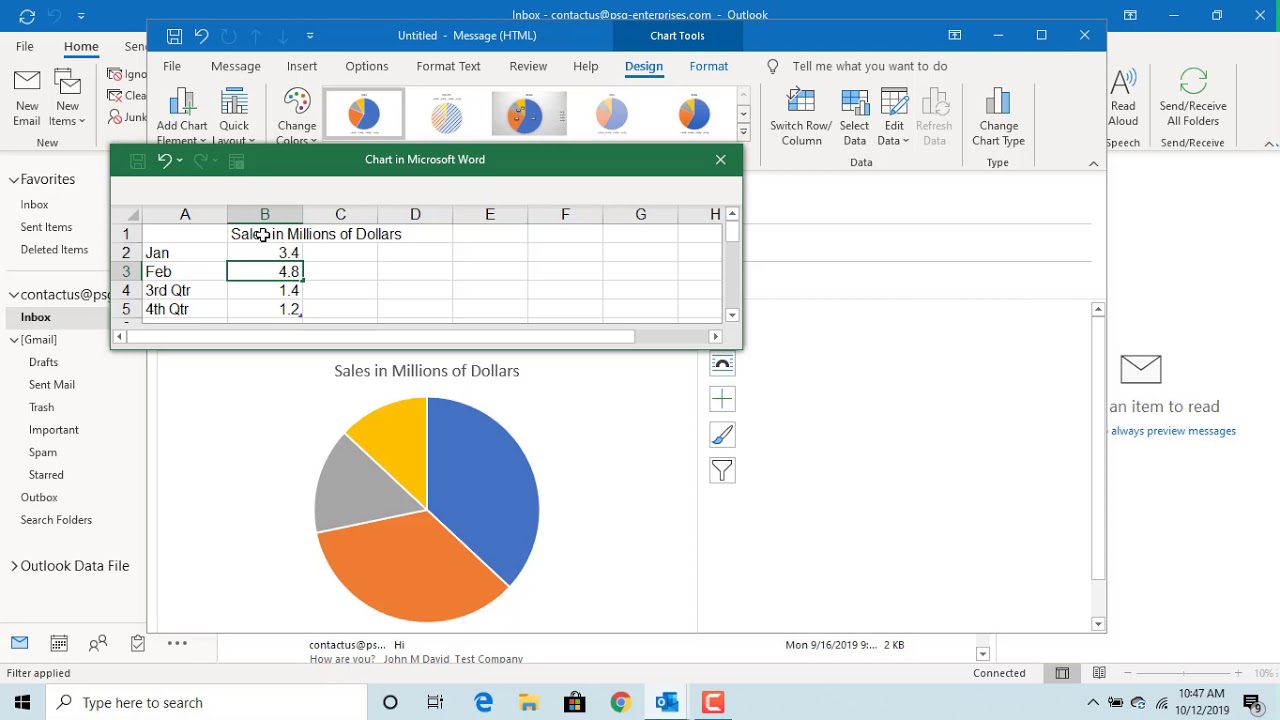Select cell B3 with value 4.8
The image size is (1280, 720).
(x=265, y=271)
